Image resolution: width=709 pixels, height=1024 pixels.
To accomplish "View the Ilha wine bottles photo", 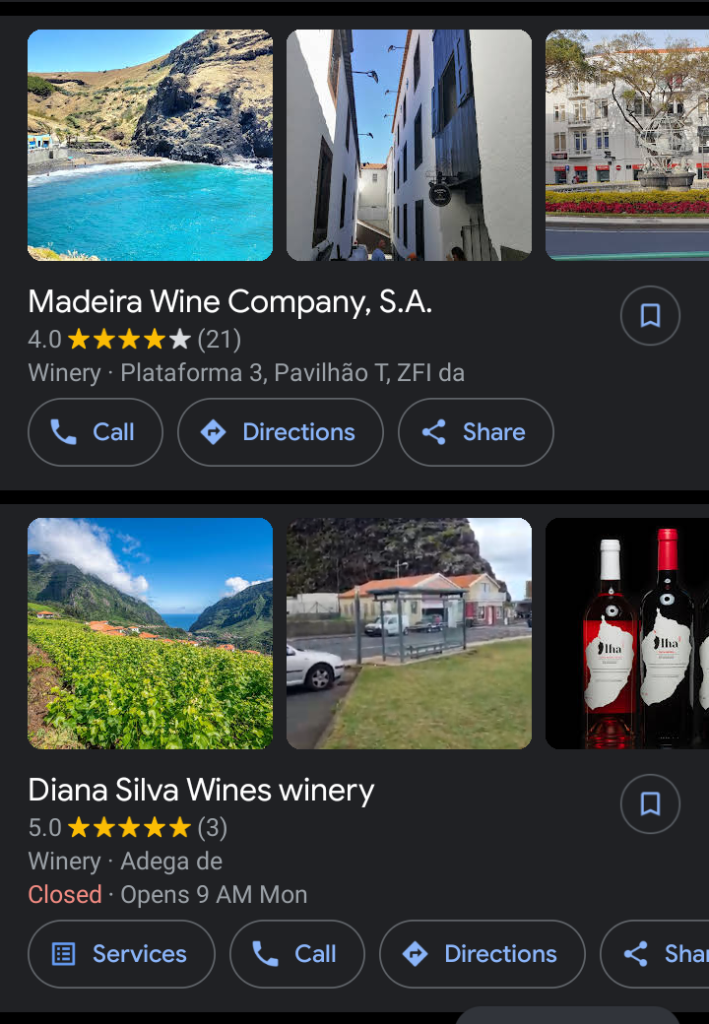I will pos(627,633).
